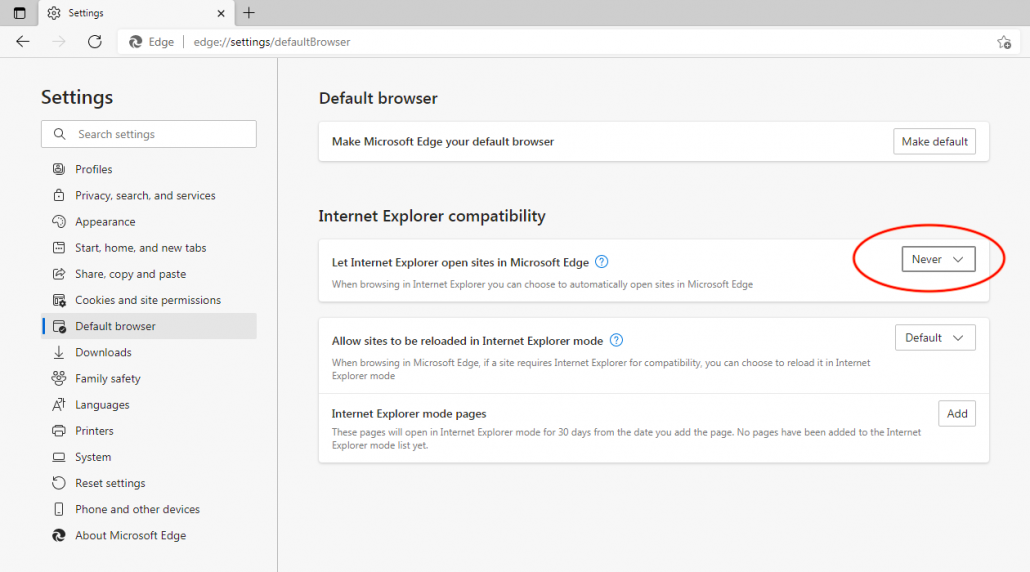Open the Never dropdown for IE sites

938,259
